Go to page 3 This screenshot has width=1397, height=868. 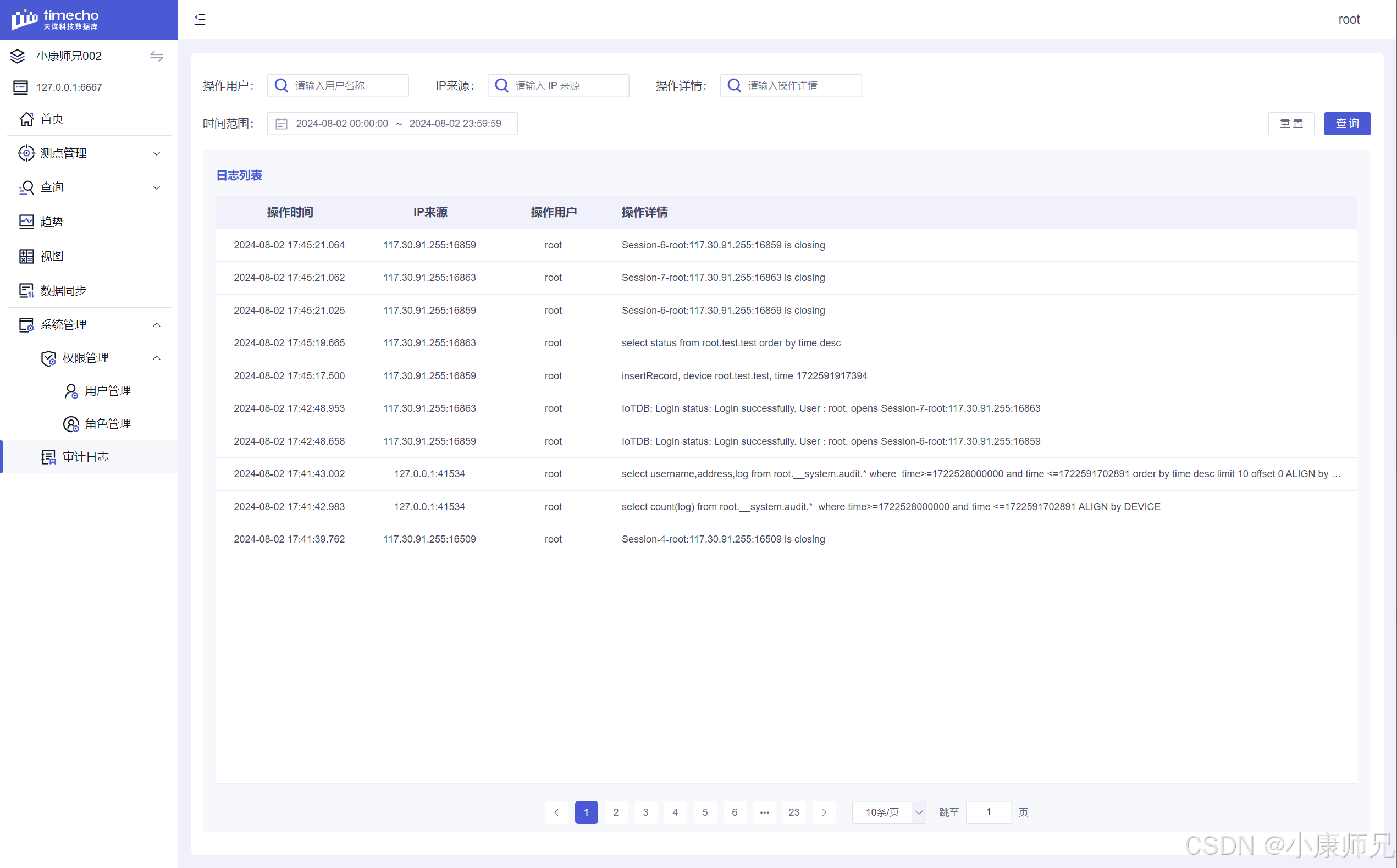[x=645, y=812]
